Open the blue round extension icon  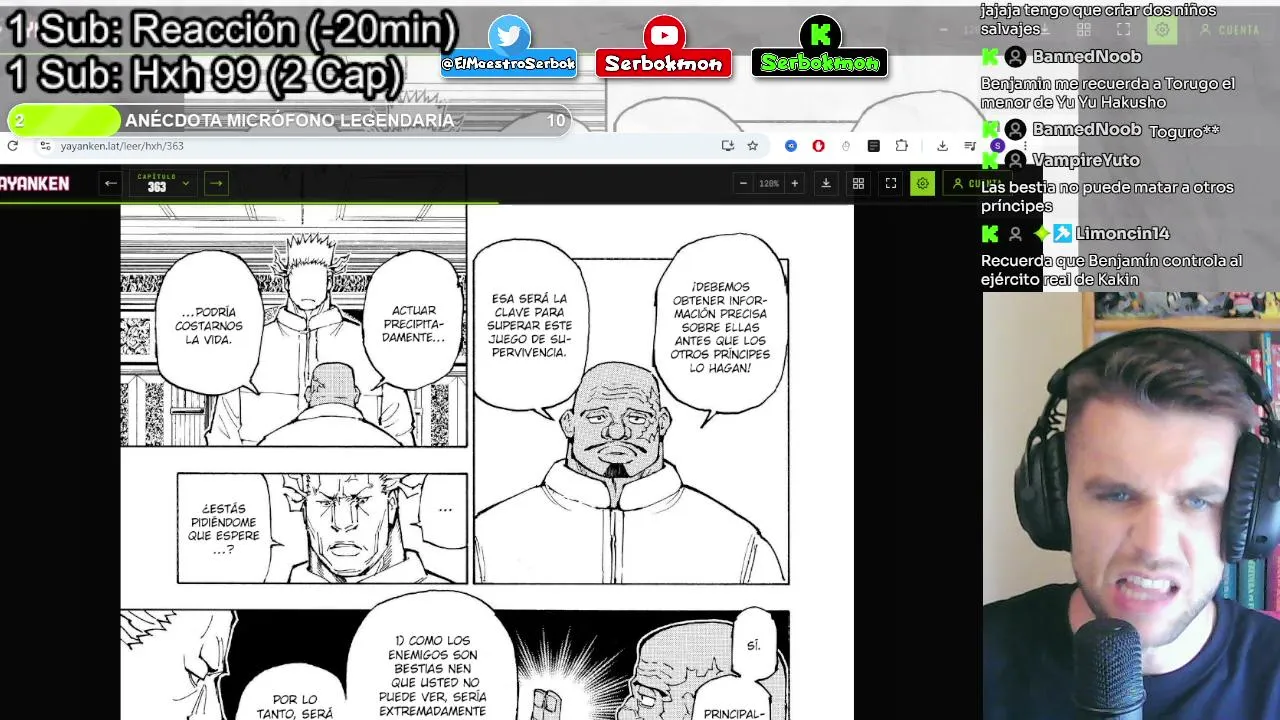(x=791, y=146)
